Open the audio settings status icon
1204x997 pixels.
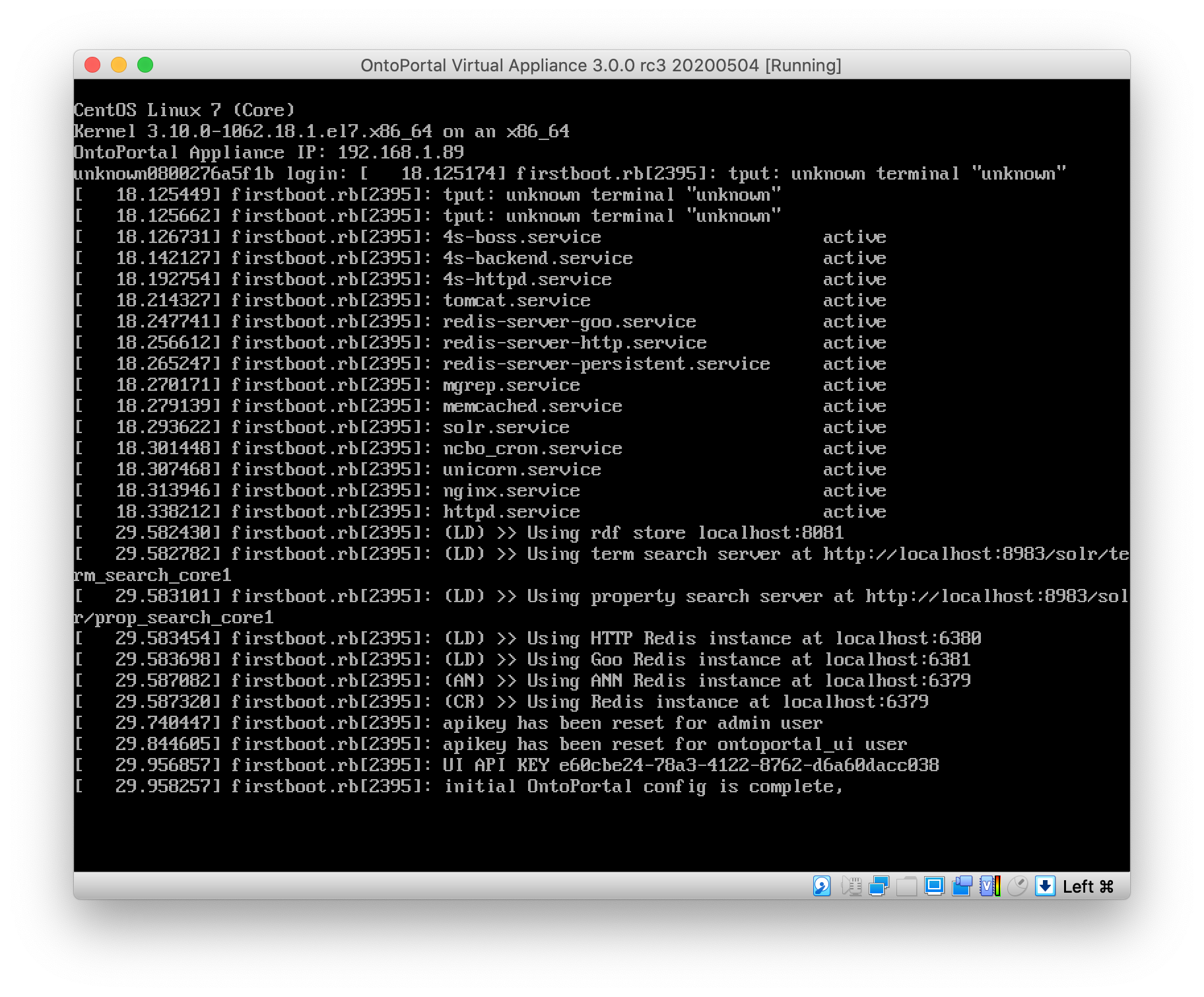(x=852, y=885)
